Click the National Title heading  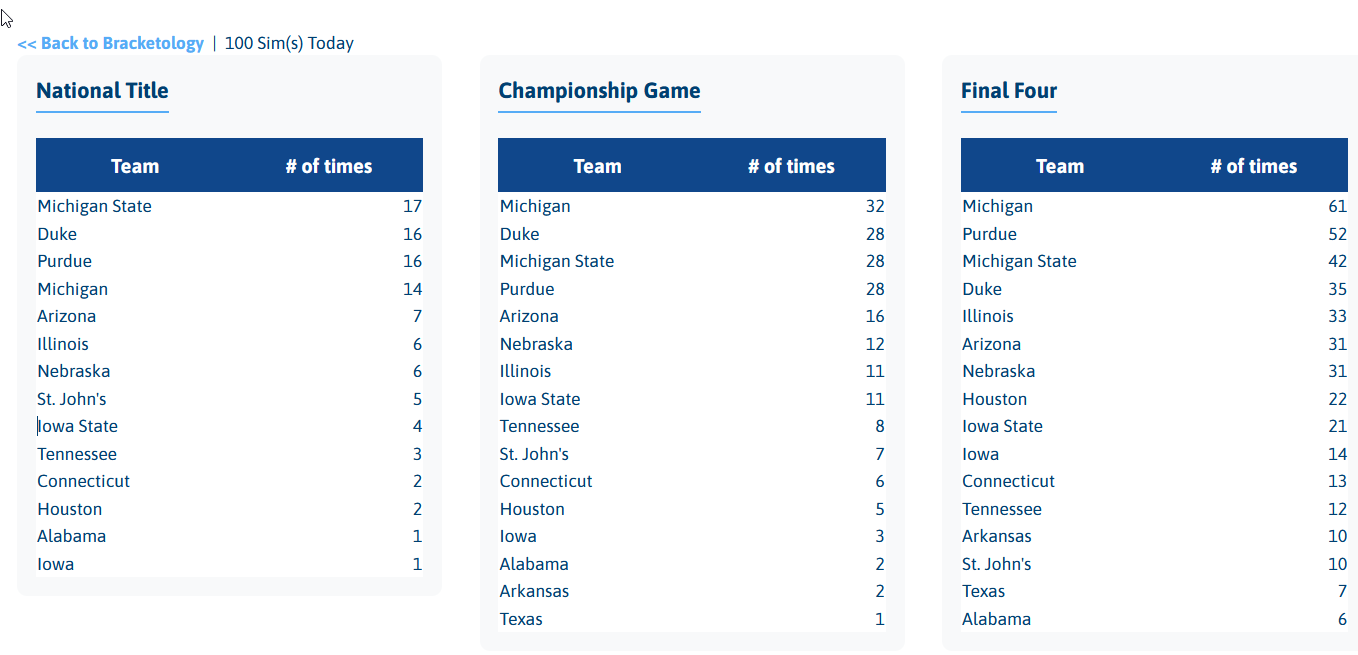tap(102, 91)
